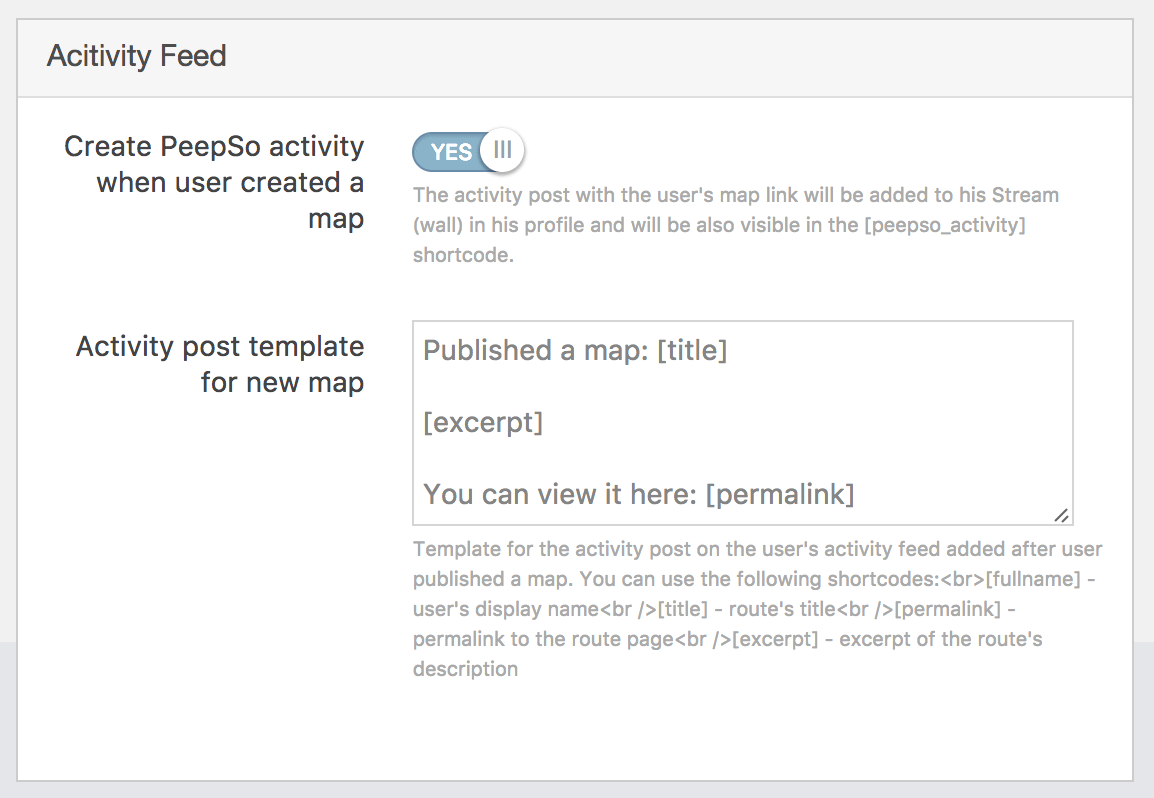
Task: Toggle the Create PeepSo activity switch
Action: click(468, 152)
